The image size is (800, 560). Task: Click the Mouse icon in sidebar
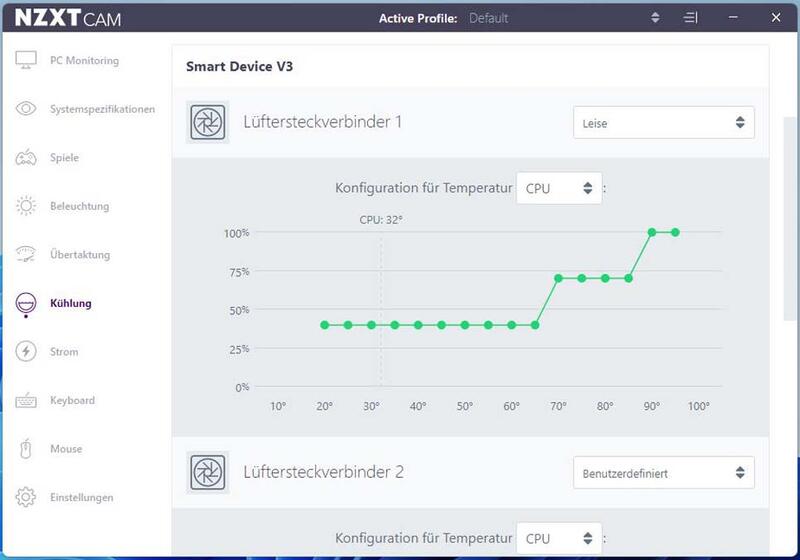26,449
